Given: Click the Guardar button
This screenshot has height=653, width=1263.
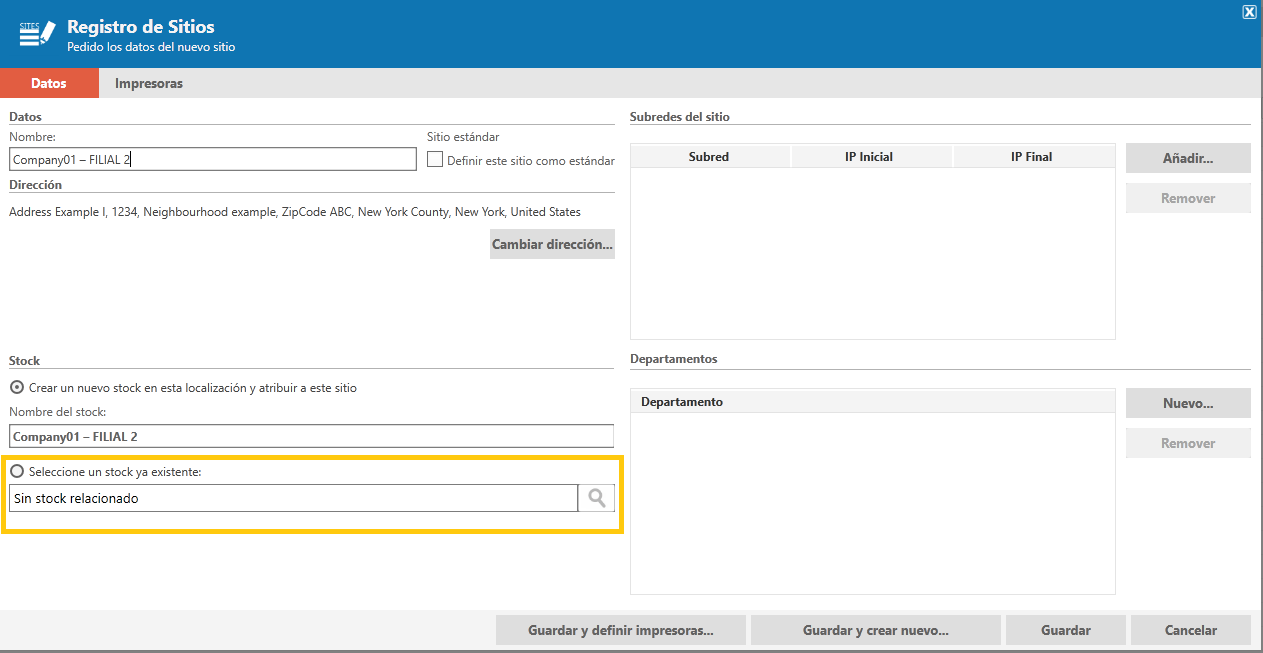Looking at the screenshot, I should [1066, 630].
